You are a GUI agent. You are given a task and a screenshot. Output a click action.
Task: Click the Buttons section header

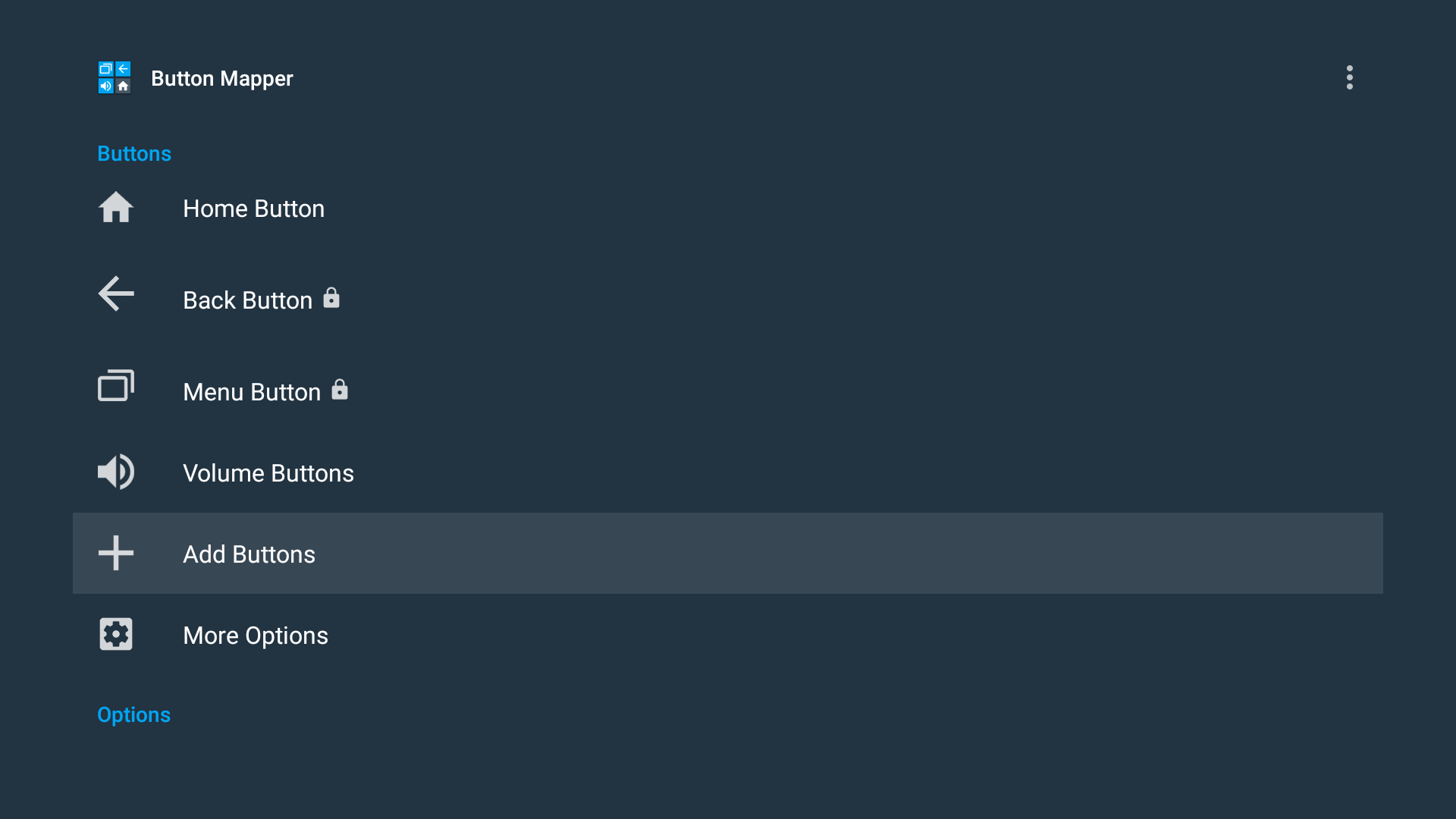tap(134, 153)
